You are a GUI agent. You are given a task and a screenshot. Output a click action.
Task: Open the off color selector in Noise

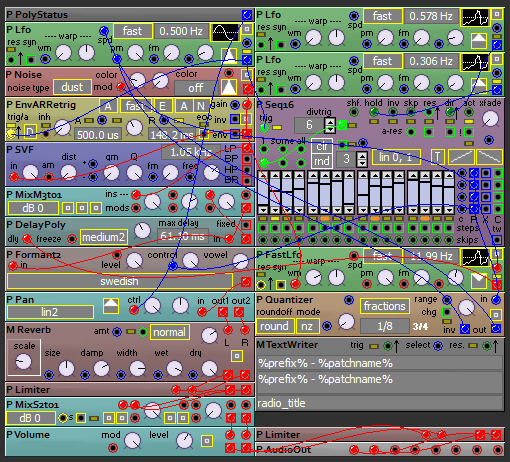pos(195,88)
